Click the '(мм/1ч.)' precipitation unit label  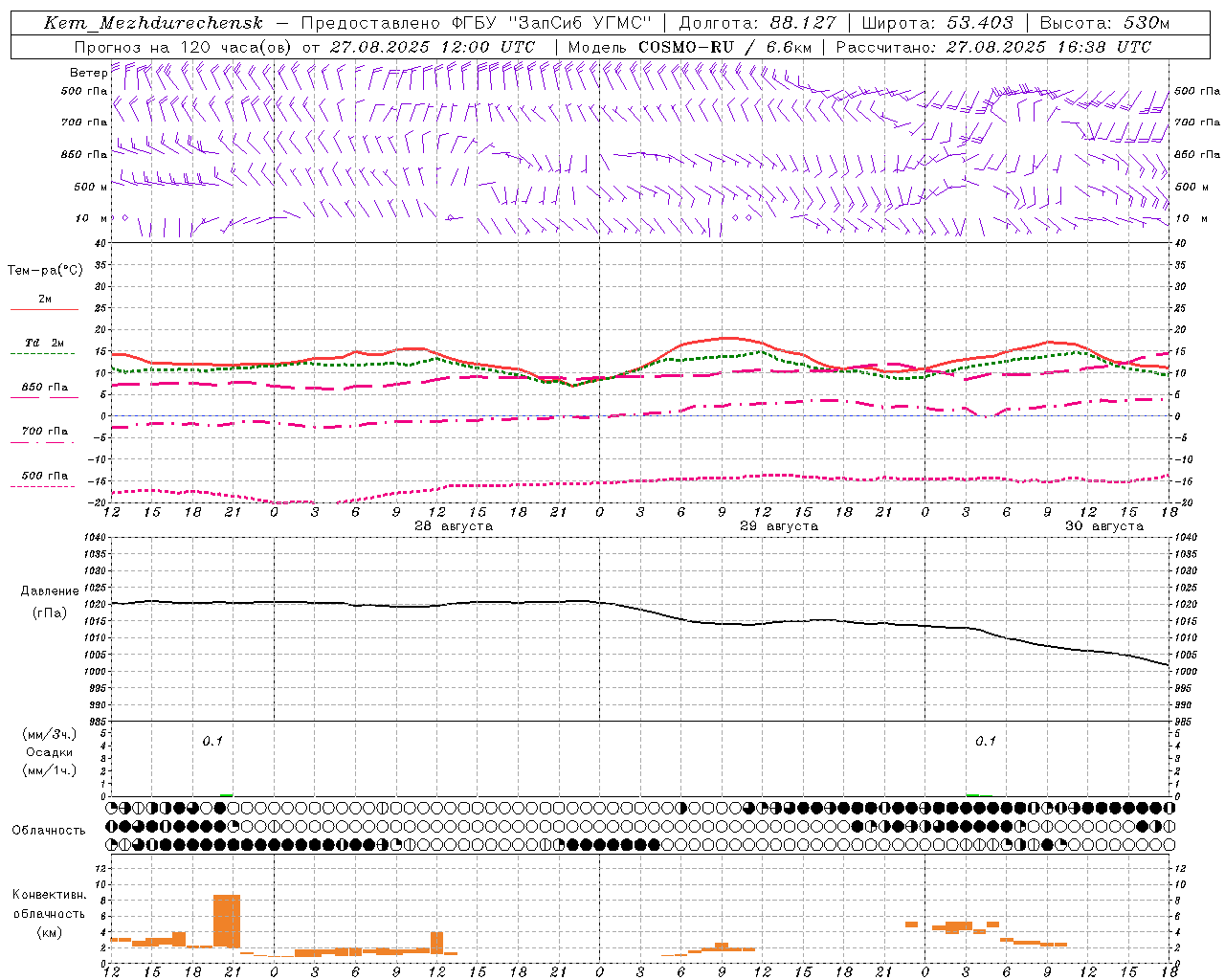coord(50,770)
